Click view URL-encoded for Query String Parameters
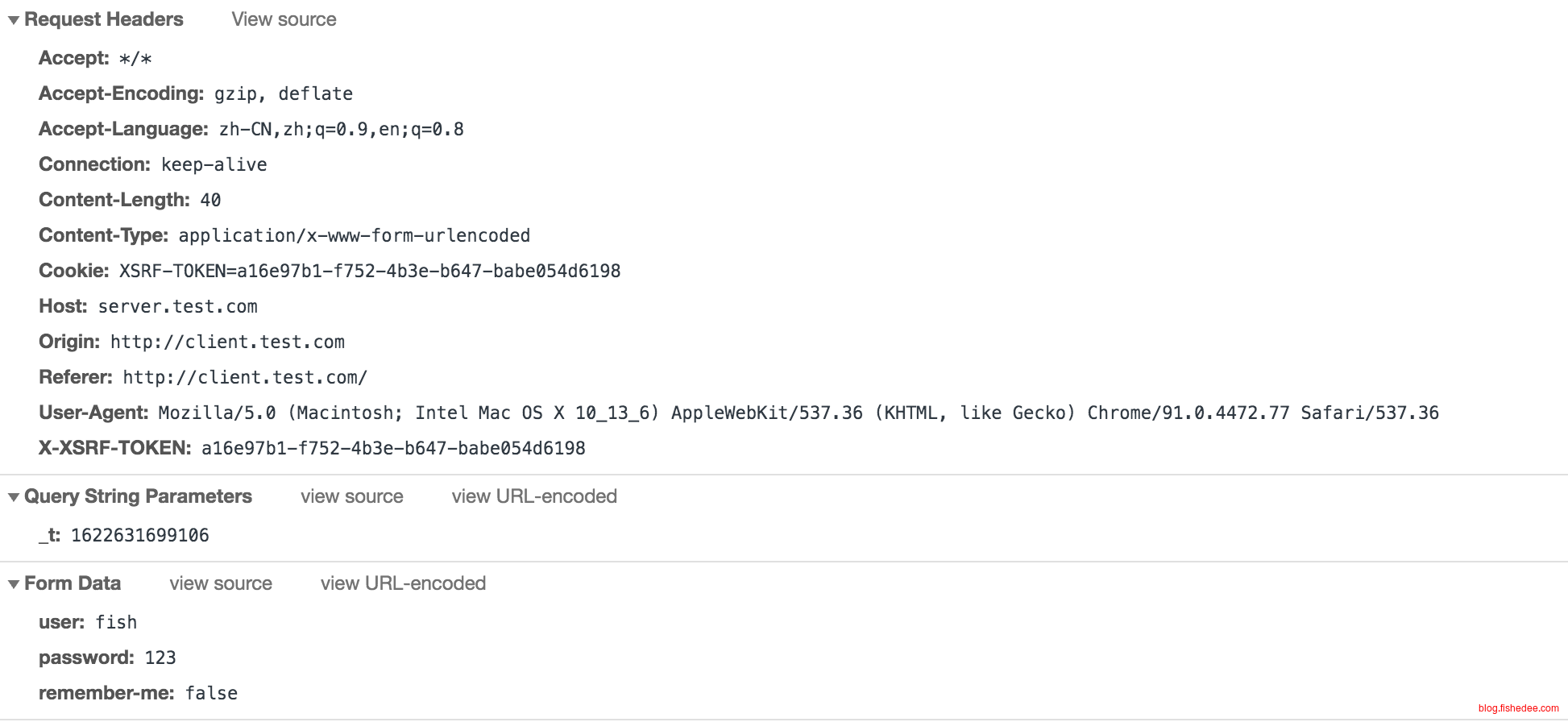The height and width of the screenshot is (722, 1568). 533,496
